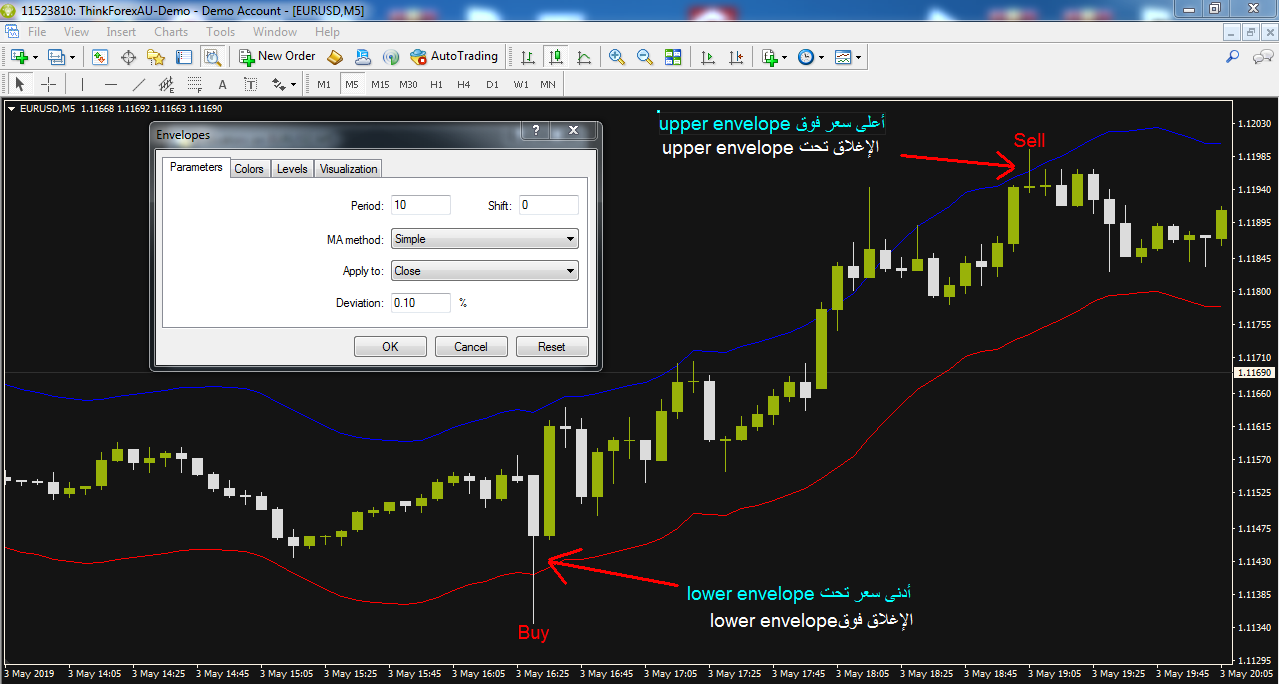The height and width of the screenshot is (684, 1279).
Task: Click the Deviation input field
Action: click(420, 302)
